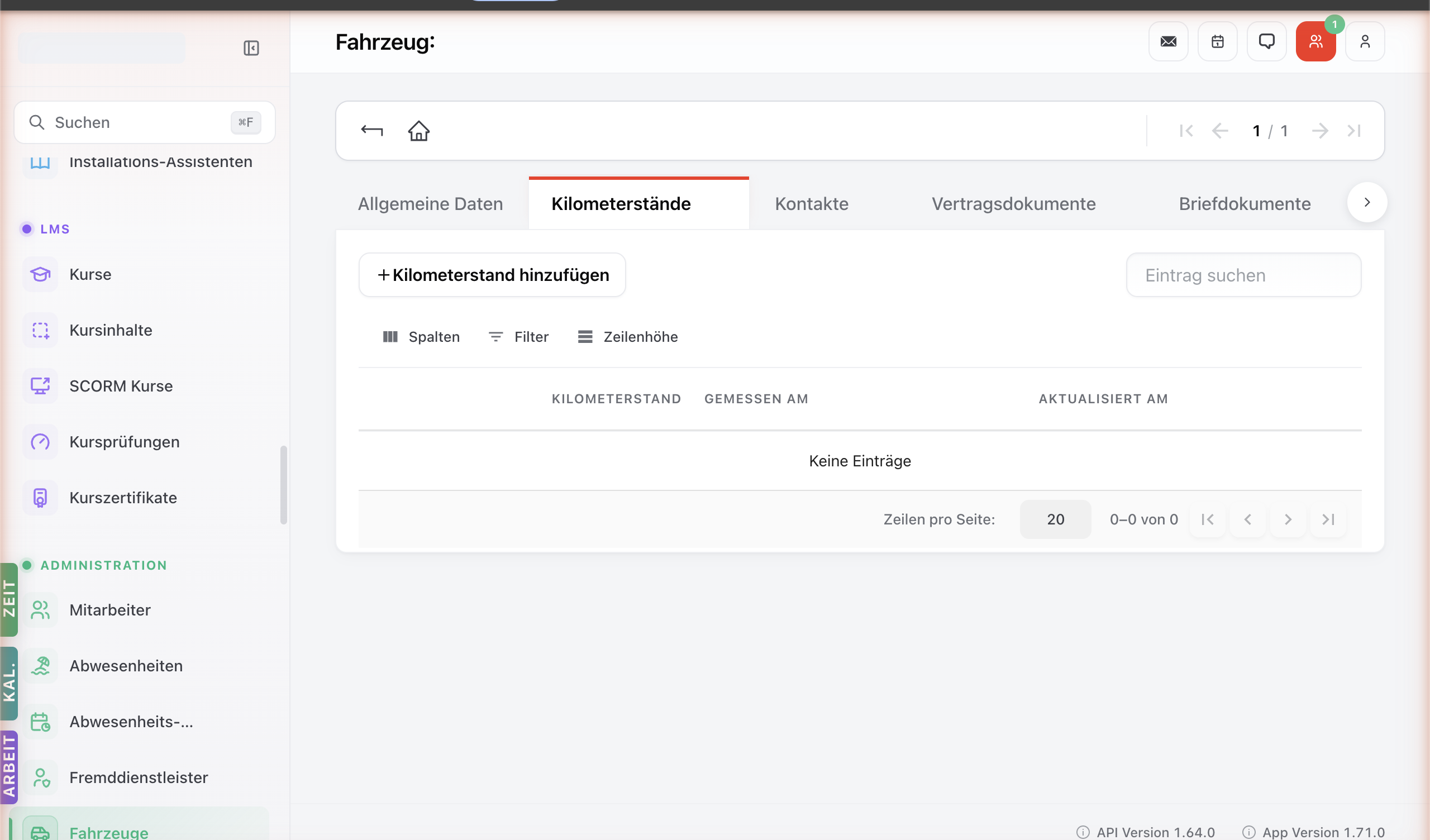Click the Eintrag suchen search field
Image resolution: width=1430 pixels, height=840 pixels.
tap(1243, 275)
